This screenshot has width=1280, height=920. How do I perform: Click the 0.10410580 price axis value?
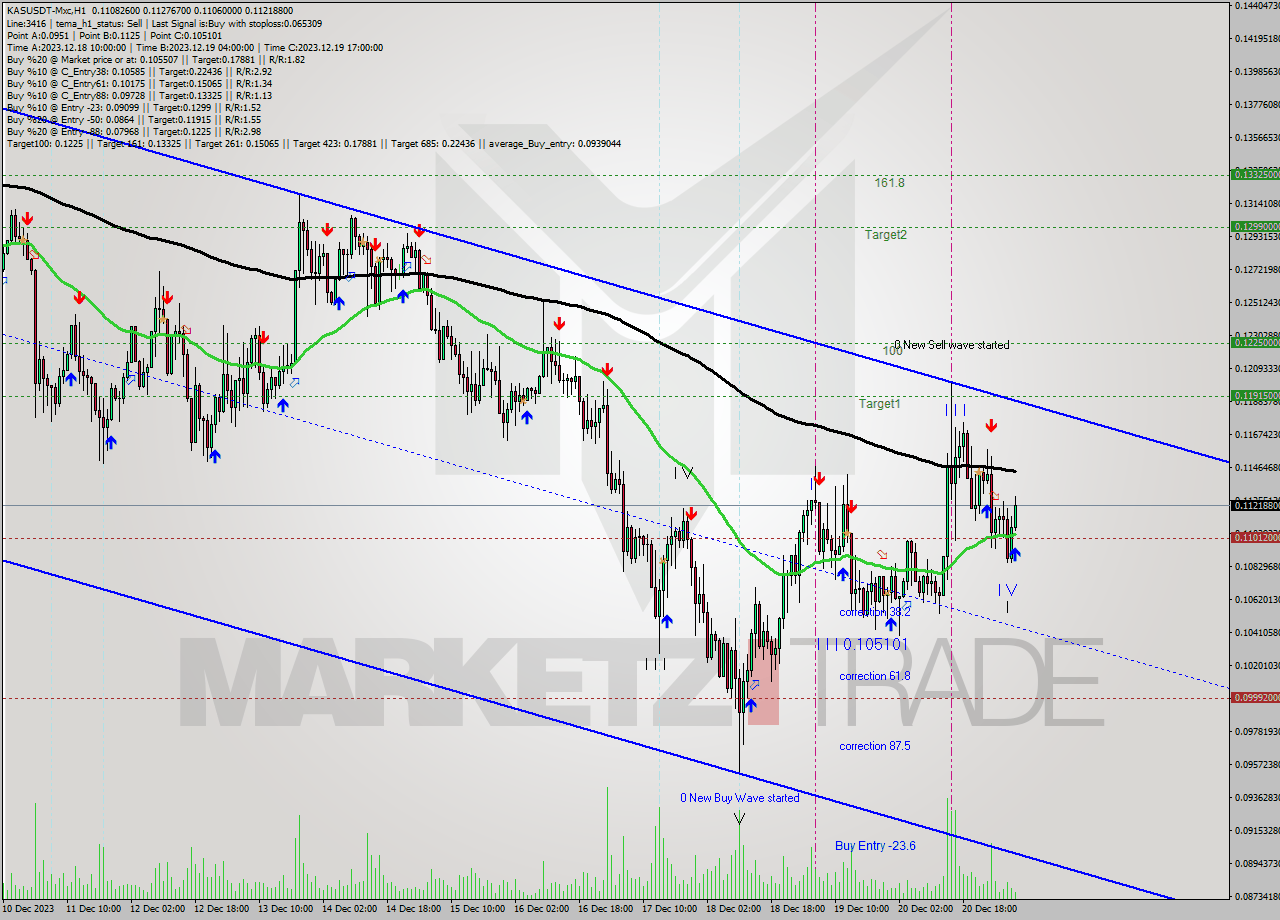coord(1256,633)
